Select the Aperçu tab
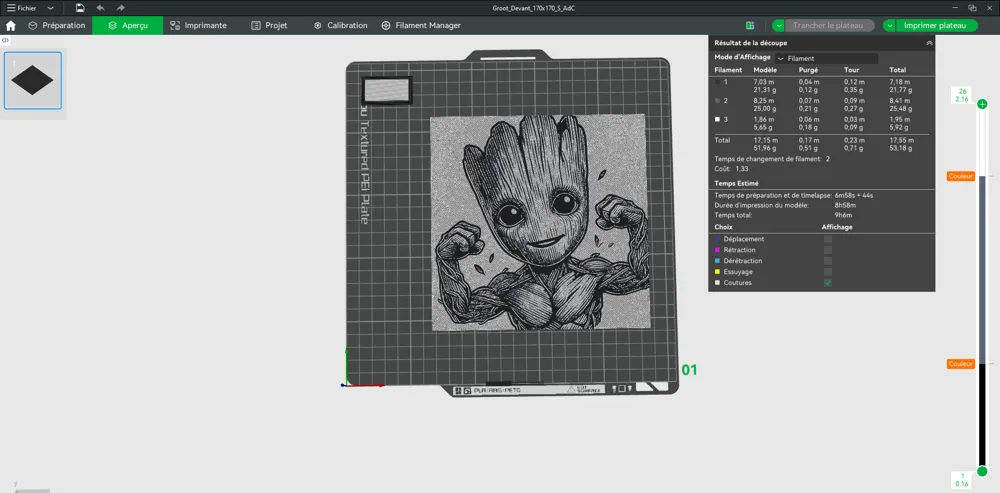1000x493 pixels. click(x=128, y=26)
